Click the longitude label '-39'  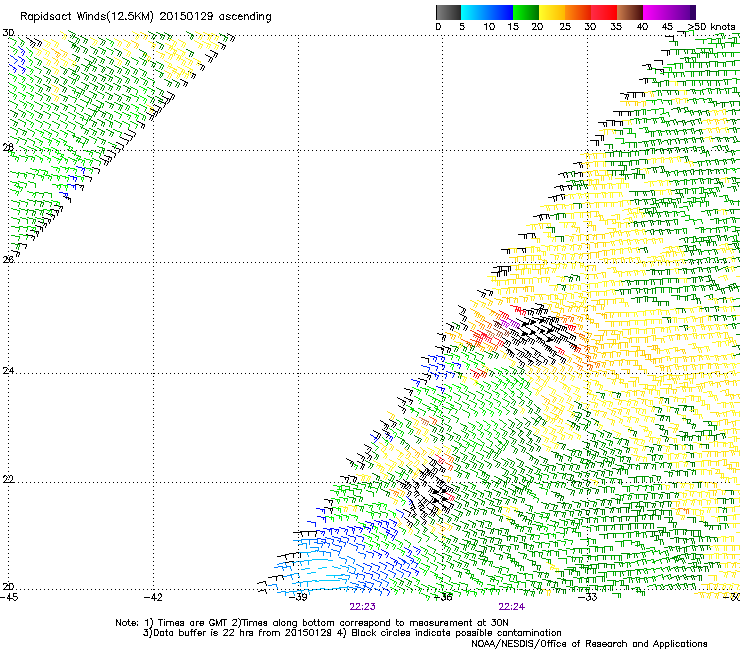298,597
